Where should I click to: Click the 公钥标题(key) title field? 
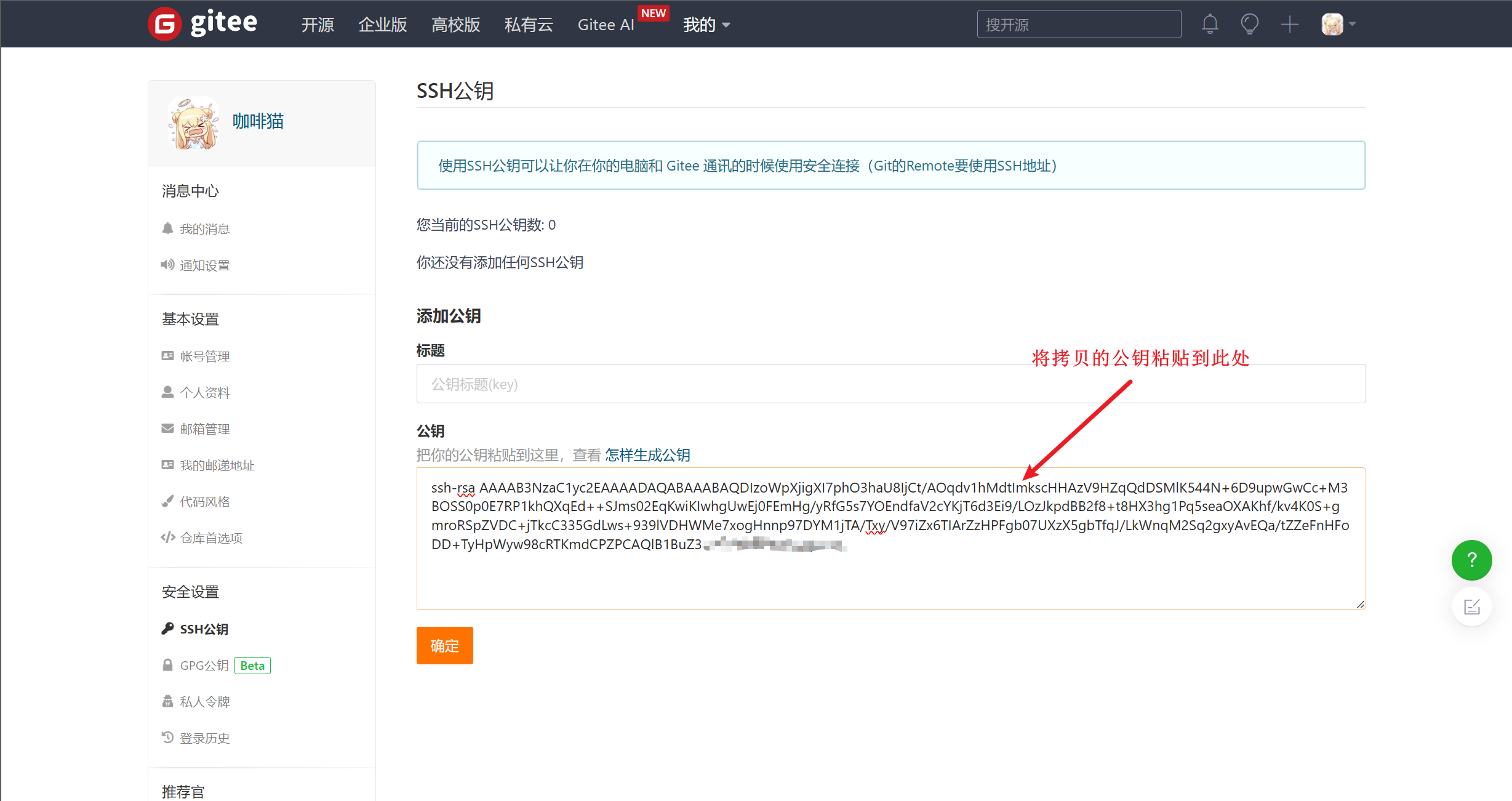click(891, 384)
